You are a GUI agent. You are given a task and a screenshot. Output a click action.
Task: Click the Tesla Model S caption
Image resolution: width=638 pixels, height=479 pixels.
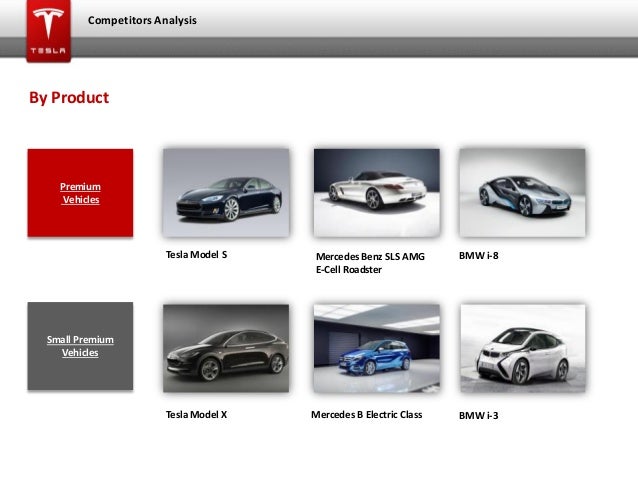pyautogui.click(x=196, y=256)
